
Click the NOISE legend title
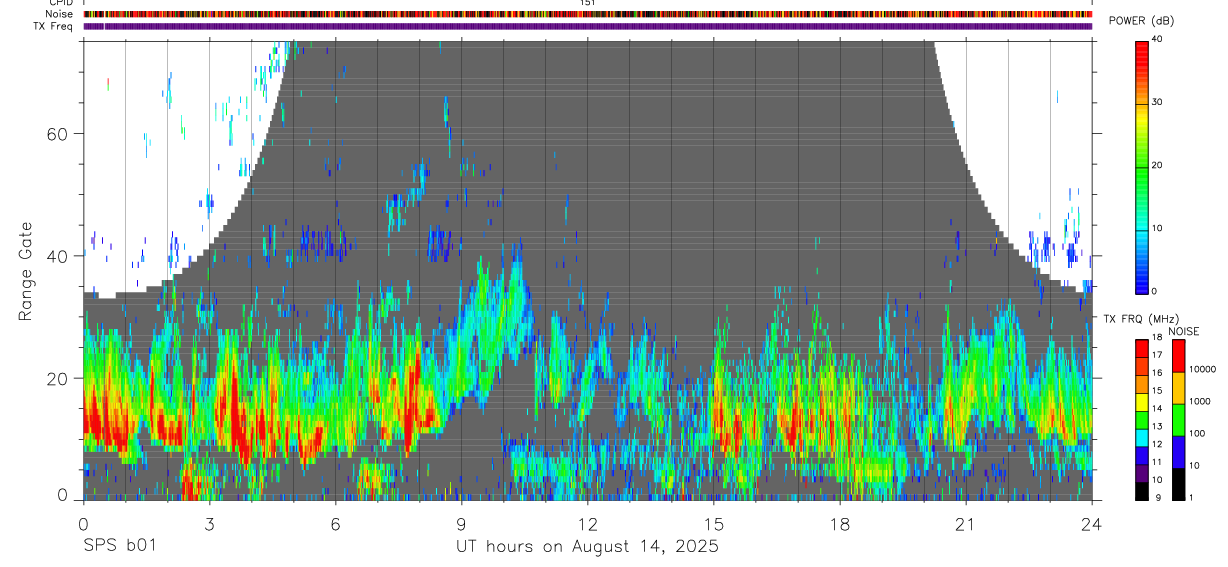point(1183,331)
